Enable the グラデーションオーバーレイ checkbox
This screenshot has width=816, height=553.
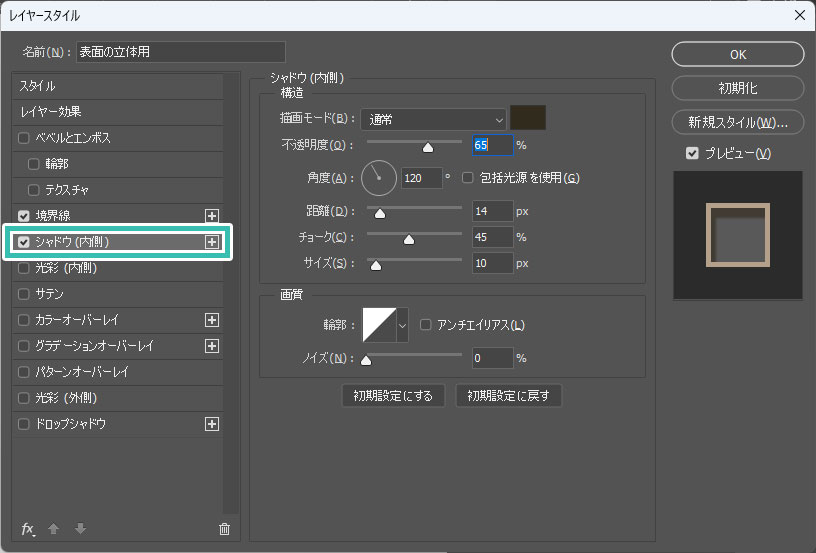(x=23, y=346)
